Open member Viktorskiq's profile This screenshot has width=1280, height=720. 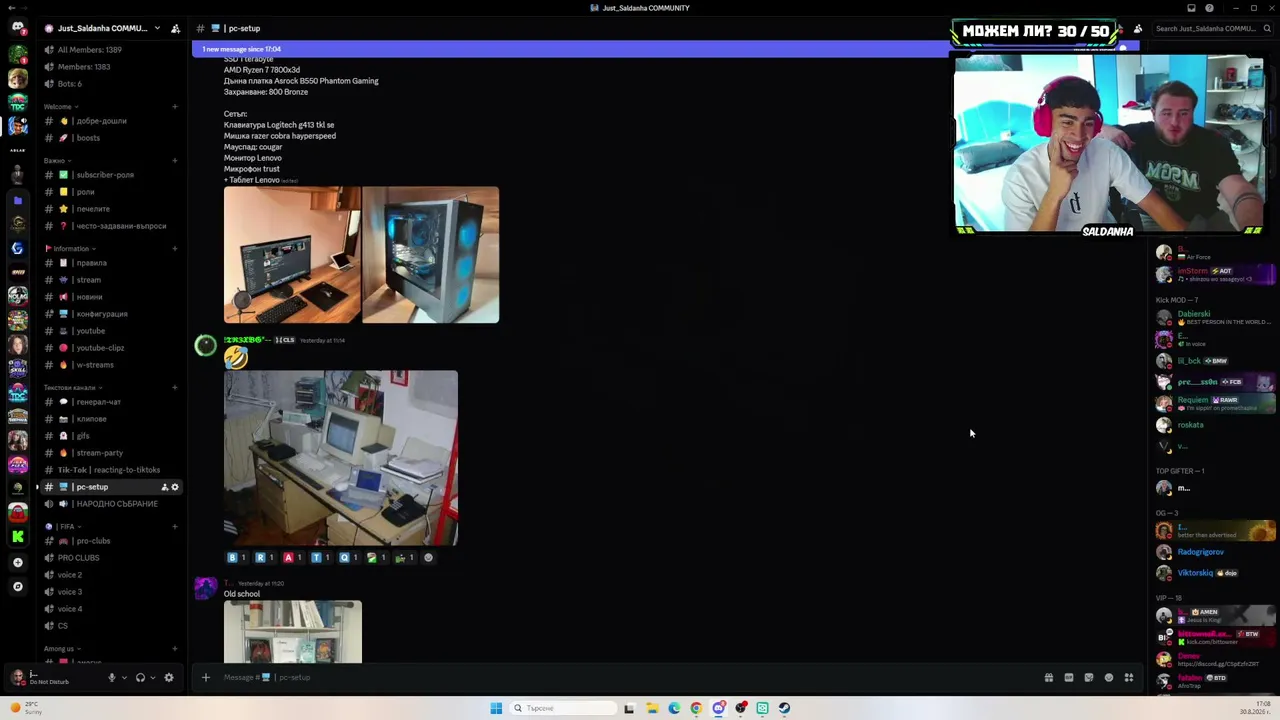(x=1215, y=573)
